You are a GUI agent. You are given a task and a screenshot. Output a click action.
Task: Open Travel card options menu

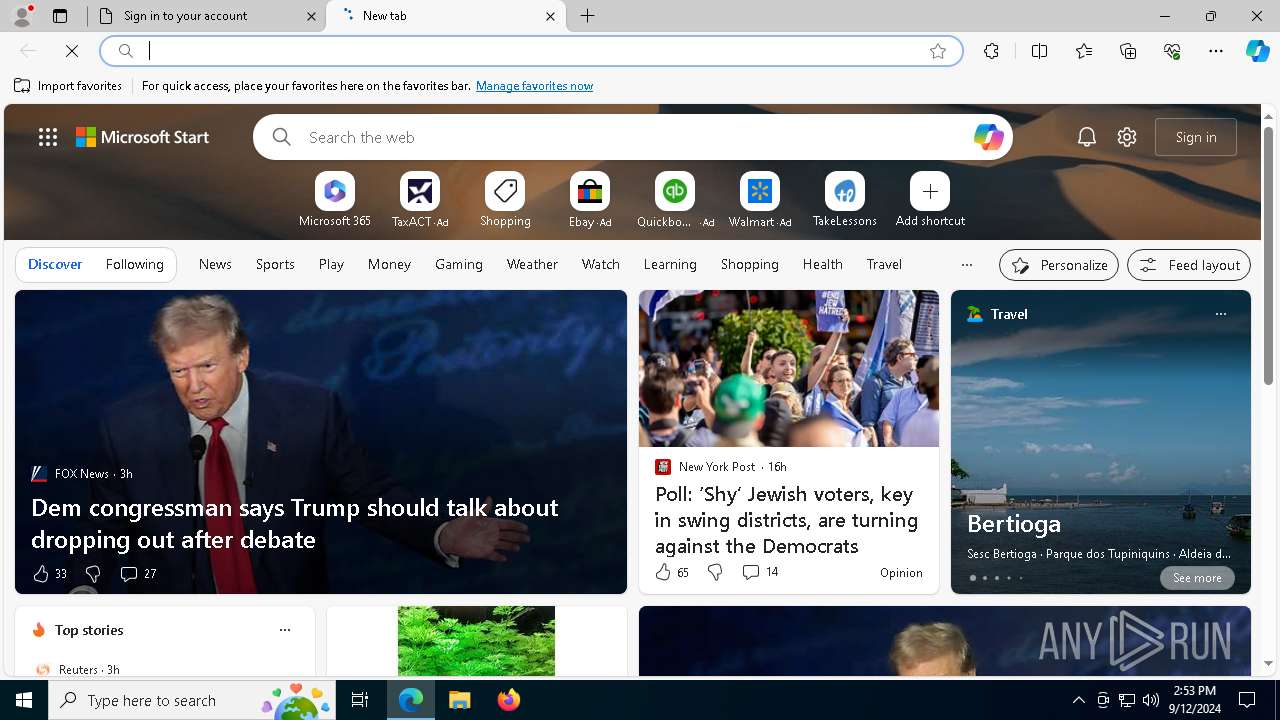click(x=1220, y=314)
